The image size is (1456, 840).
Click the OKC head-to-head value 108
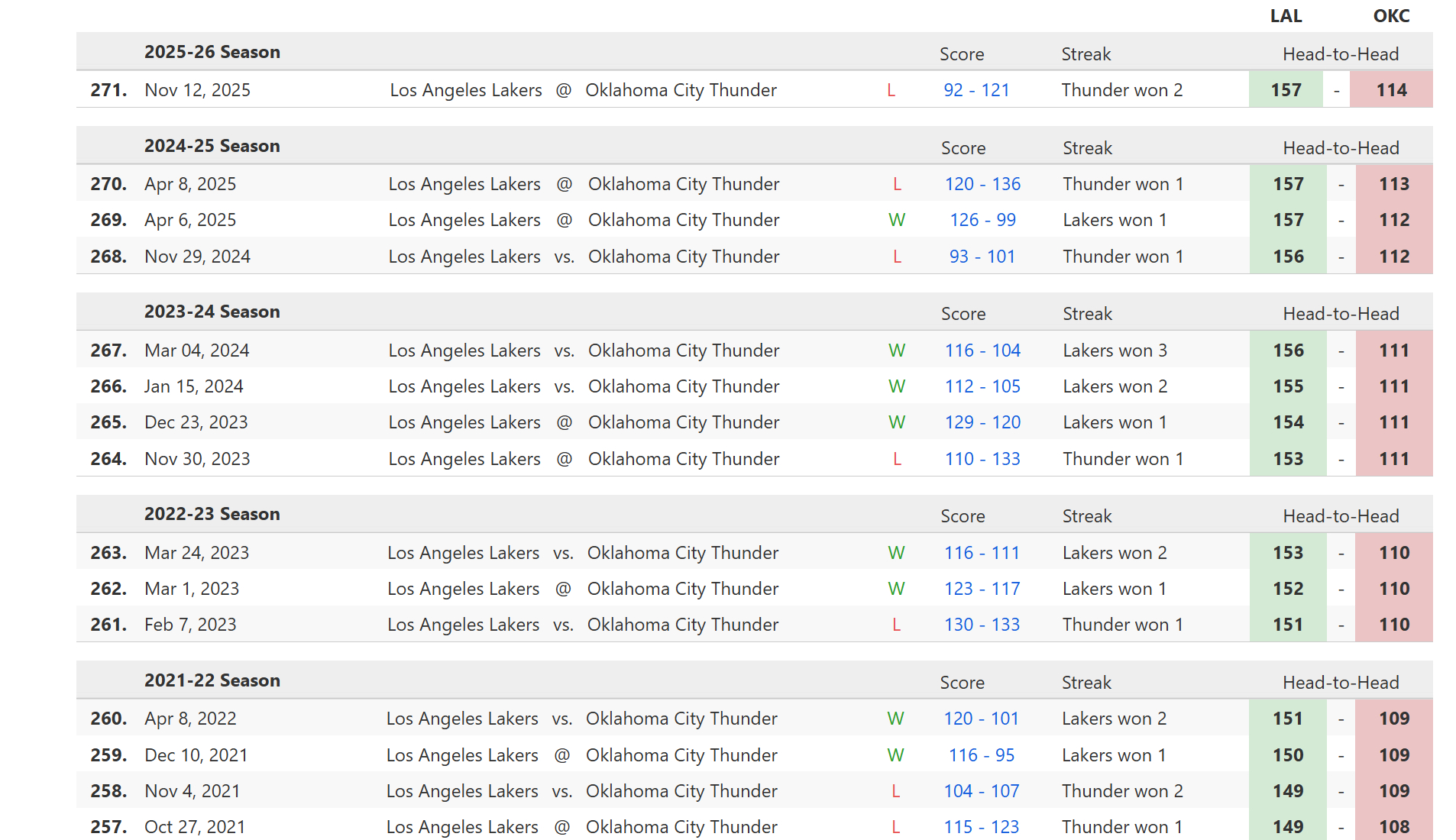1394,827
